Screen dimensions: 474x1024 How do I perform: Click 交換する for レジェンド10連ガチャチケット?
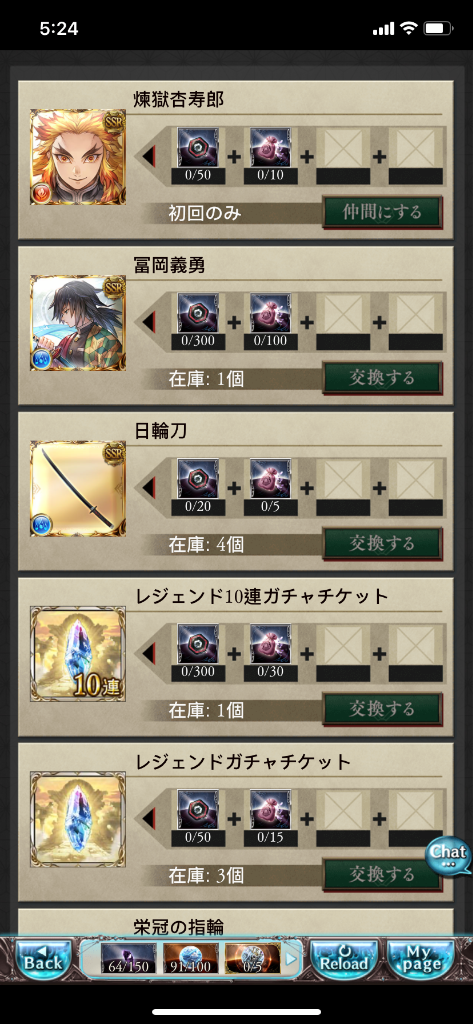pyautogui.click(x=383, y=709)
